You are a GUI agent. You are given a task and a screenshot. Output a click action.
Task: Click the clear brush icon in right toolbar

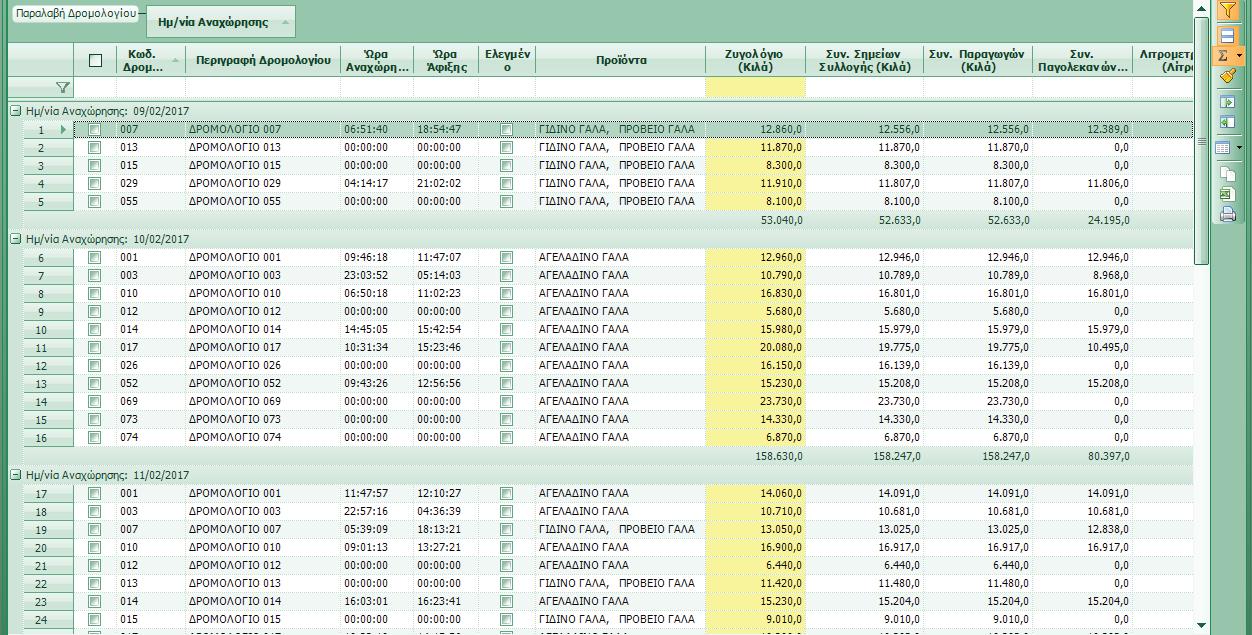[1228, 77]
